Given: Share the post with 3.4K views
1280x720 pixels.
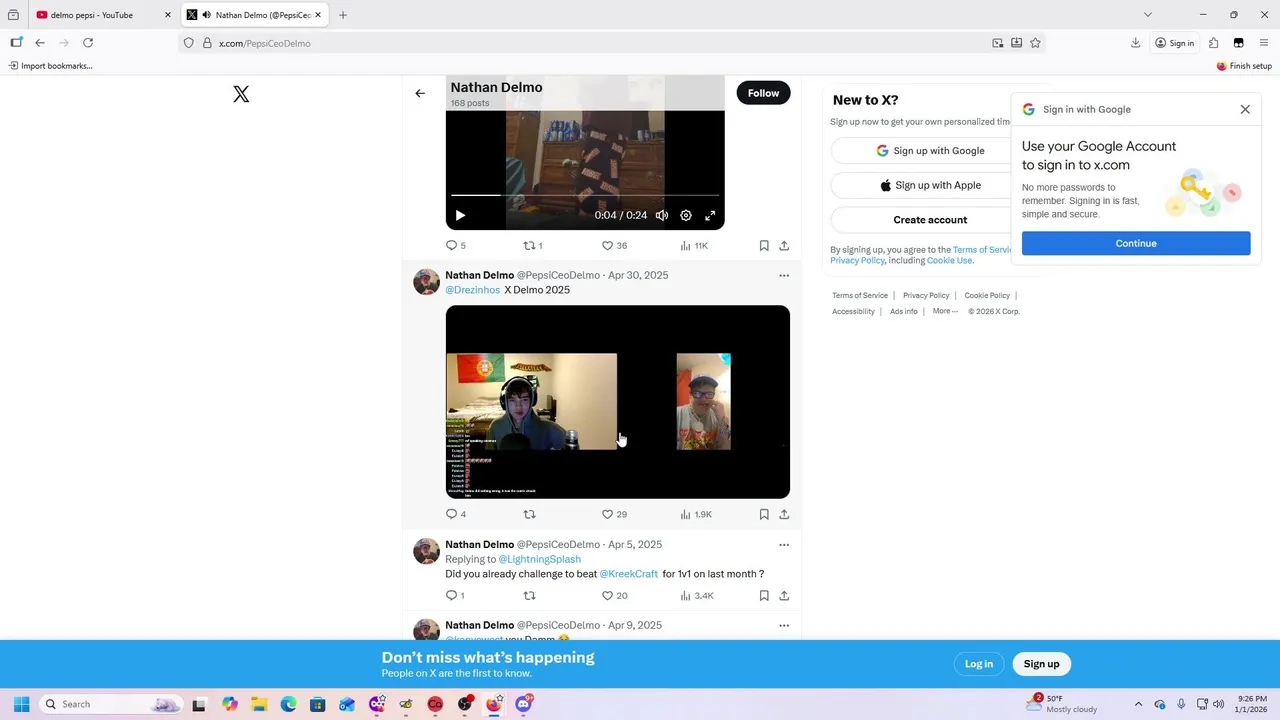Looking at the screenshot, I should click(784, 595).
